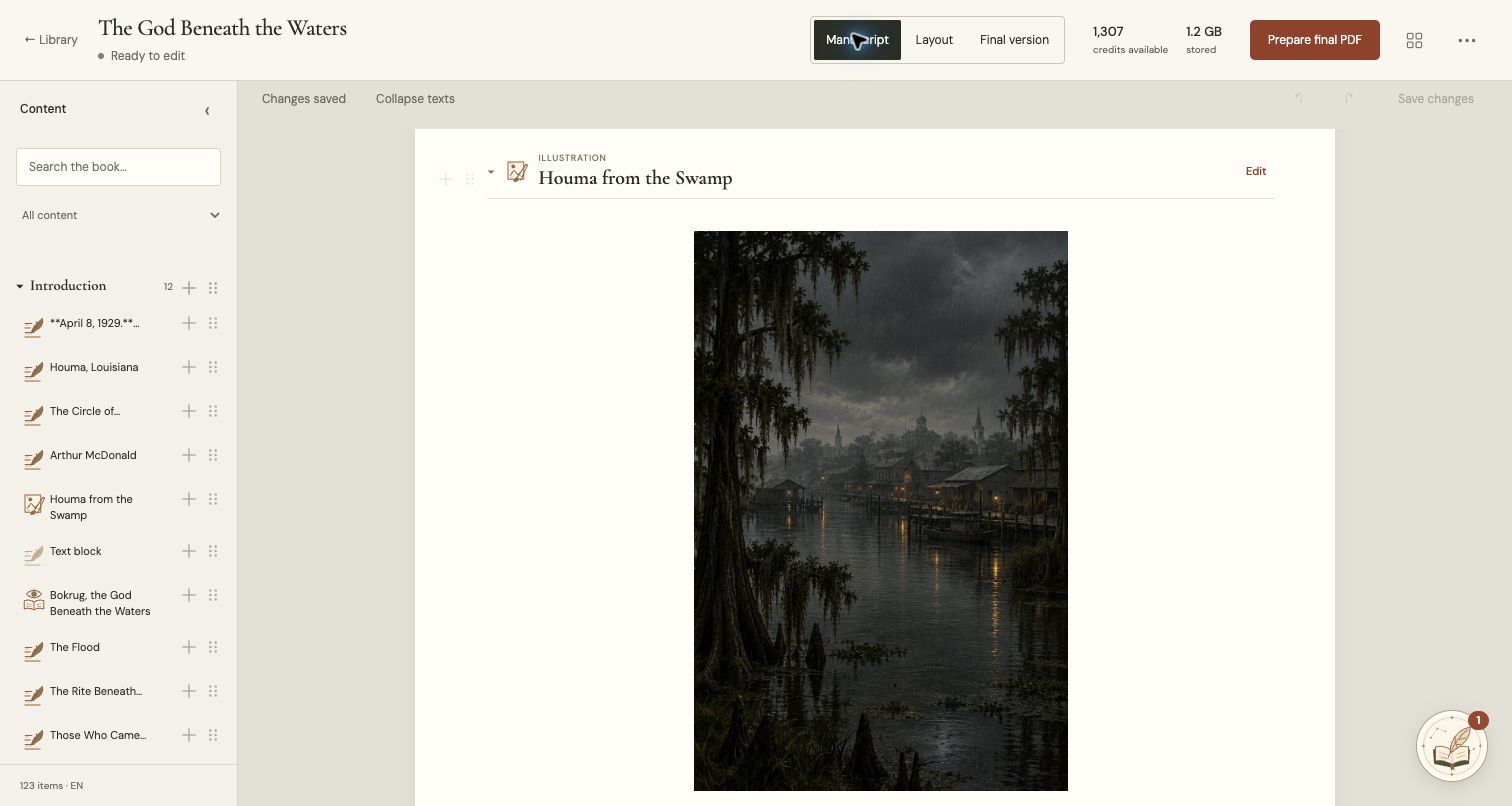The width and height of the screenshot is (1512, 806).
Task: Add item after Houma, Louisiana row
Action: 188,367
